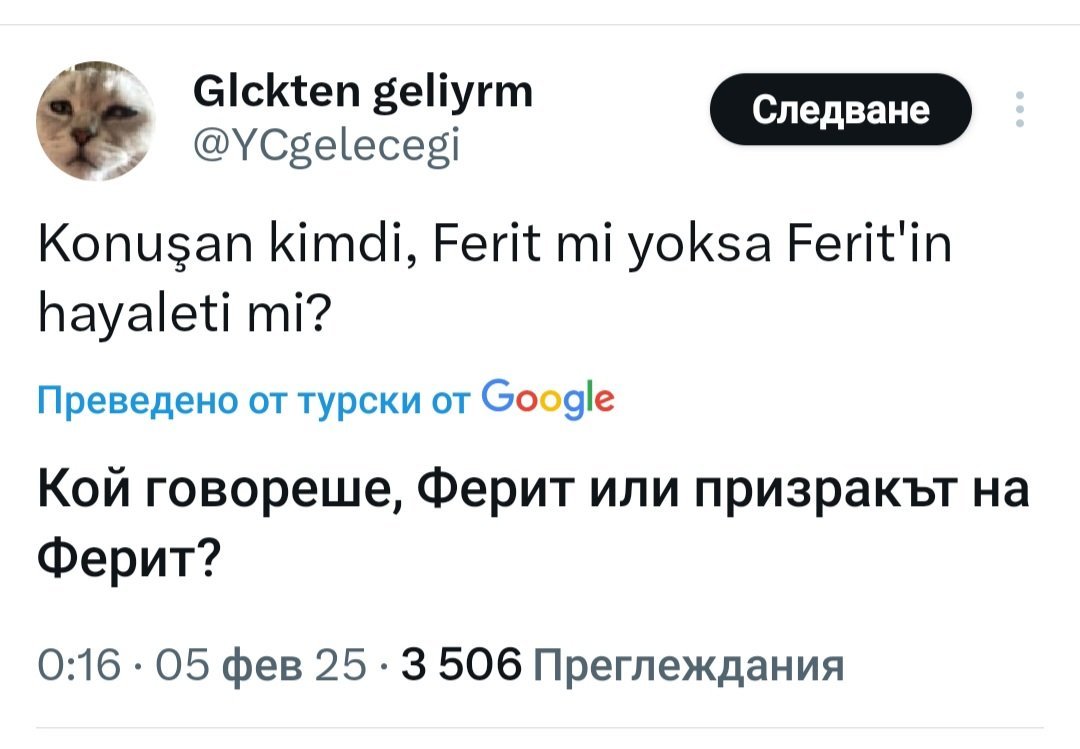Click the 3 506 views number

pyautogui.click(x=461, y=663)
